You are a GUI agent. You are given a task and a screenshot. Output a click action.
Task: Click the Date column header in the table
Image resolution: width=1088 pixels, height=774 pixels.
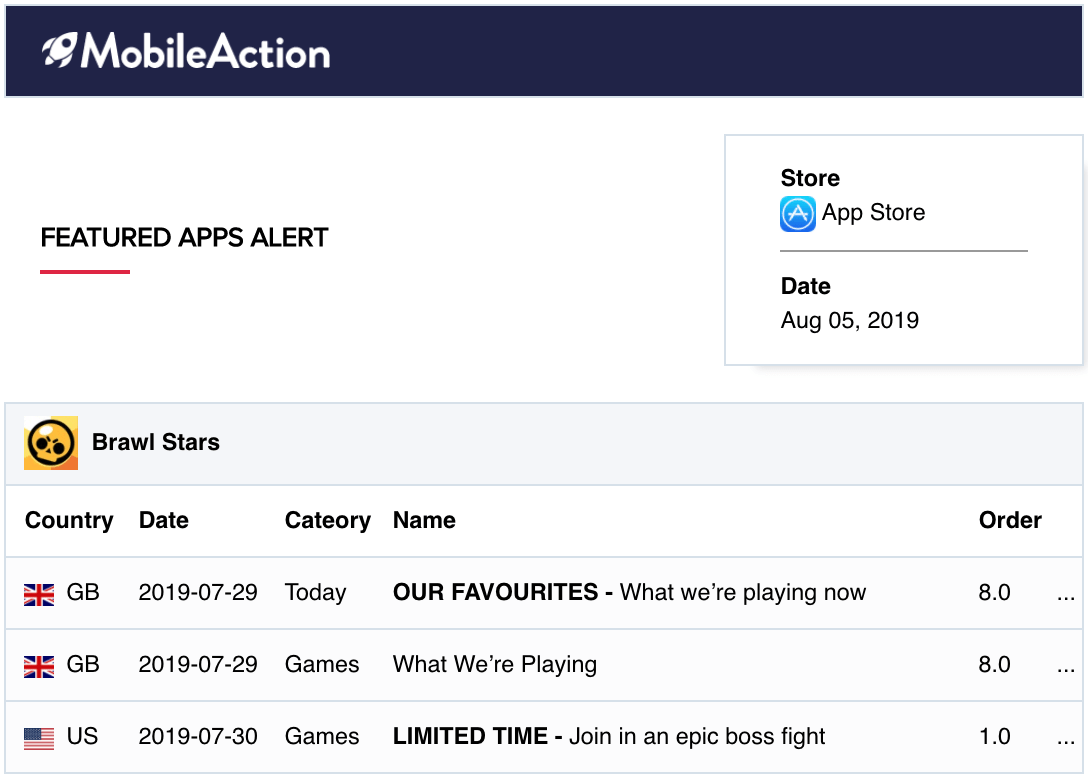164,520
